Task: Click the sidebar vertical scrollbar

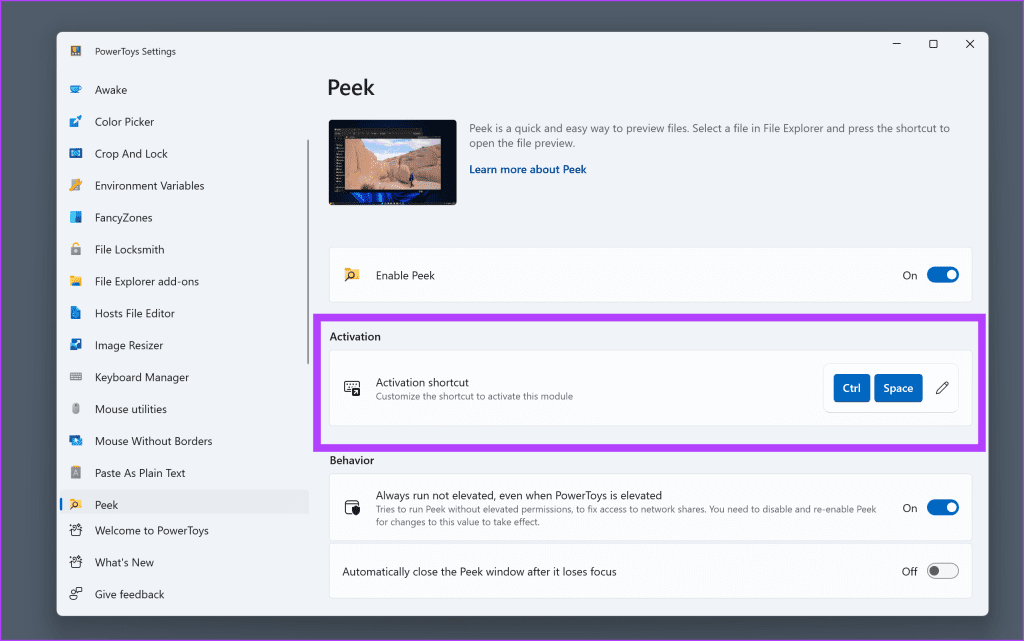Action: [308, 251]
